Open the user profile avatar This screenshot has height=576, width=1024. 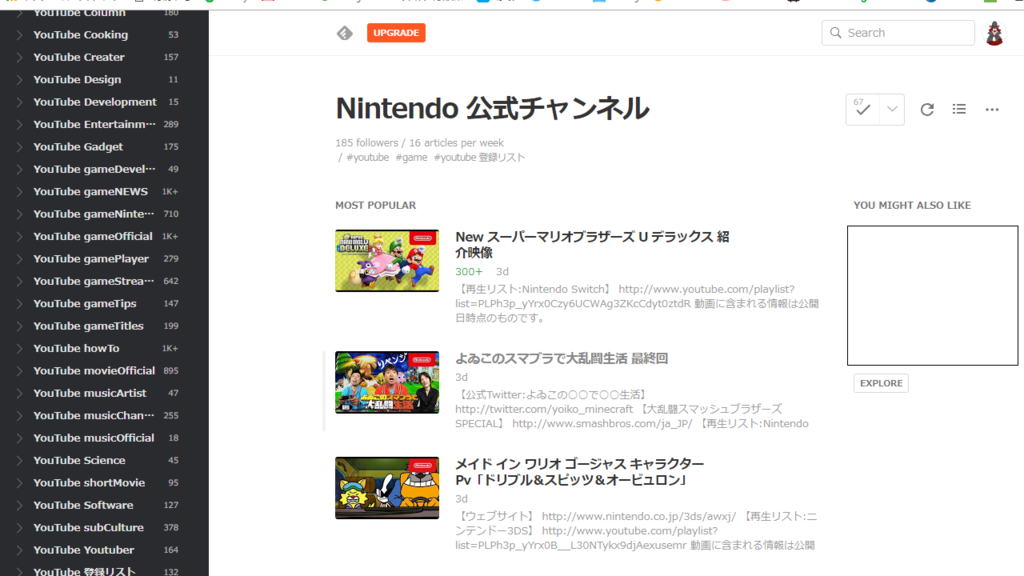coord(995,33)
